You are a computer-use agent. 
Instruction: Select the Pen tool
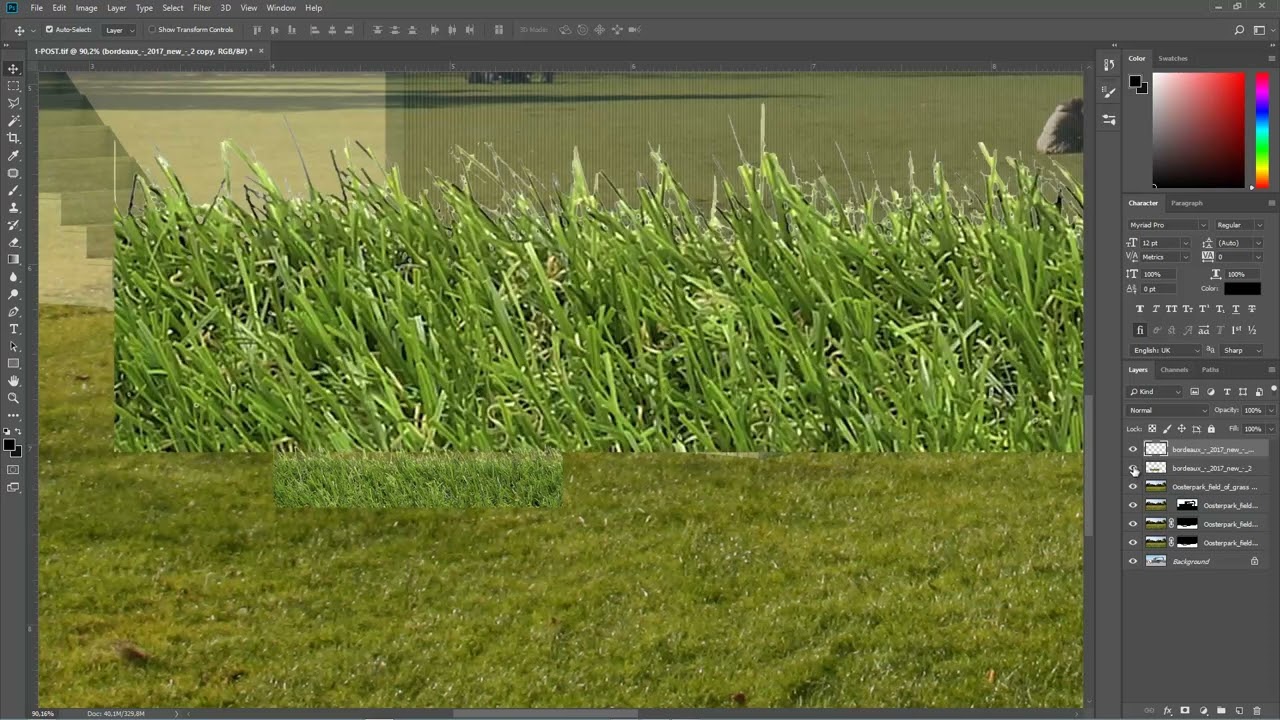click(x=13, y=311)
